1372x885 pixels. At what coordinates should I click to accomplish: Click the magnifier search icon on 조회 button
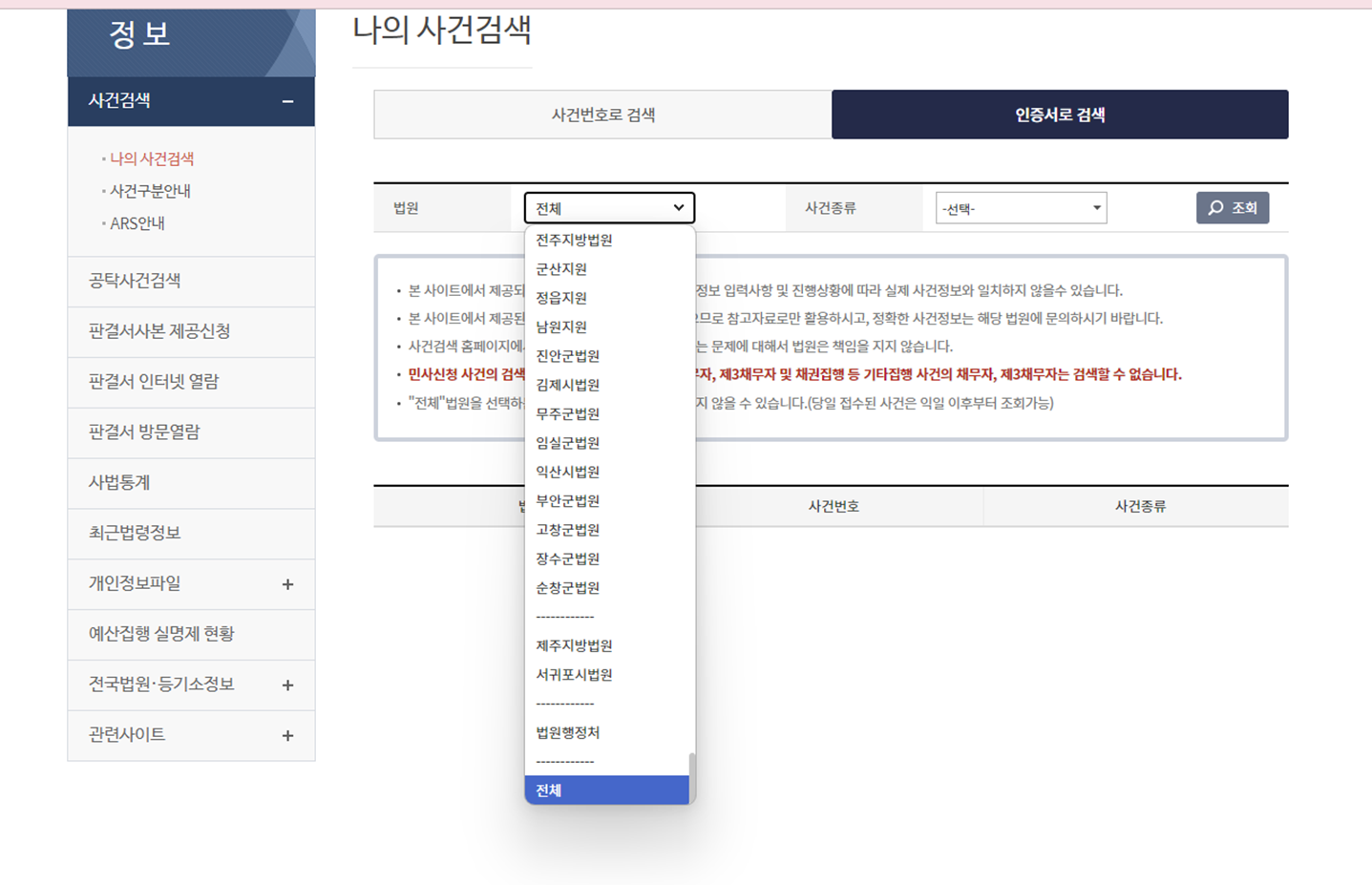(1216, 207)
